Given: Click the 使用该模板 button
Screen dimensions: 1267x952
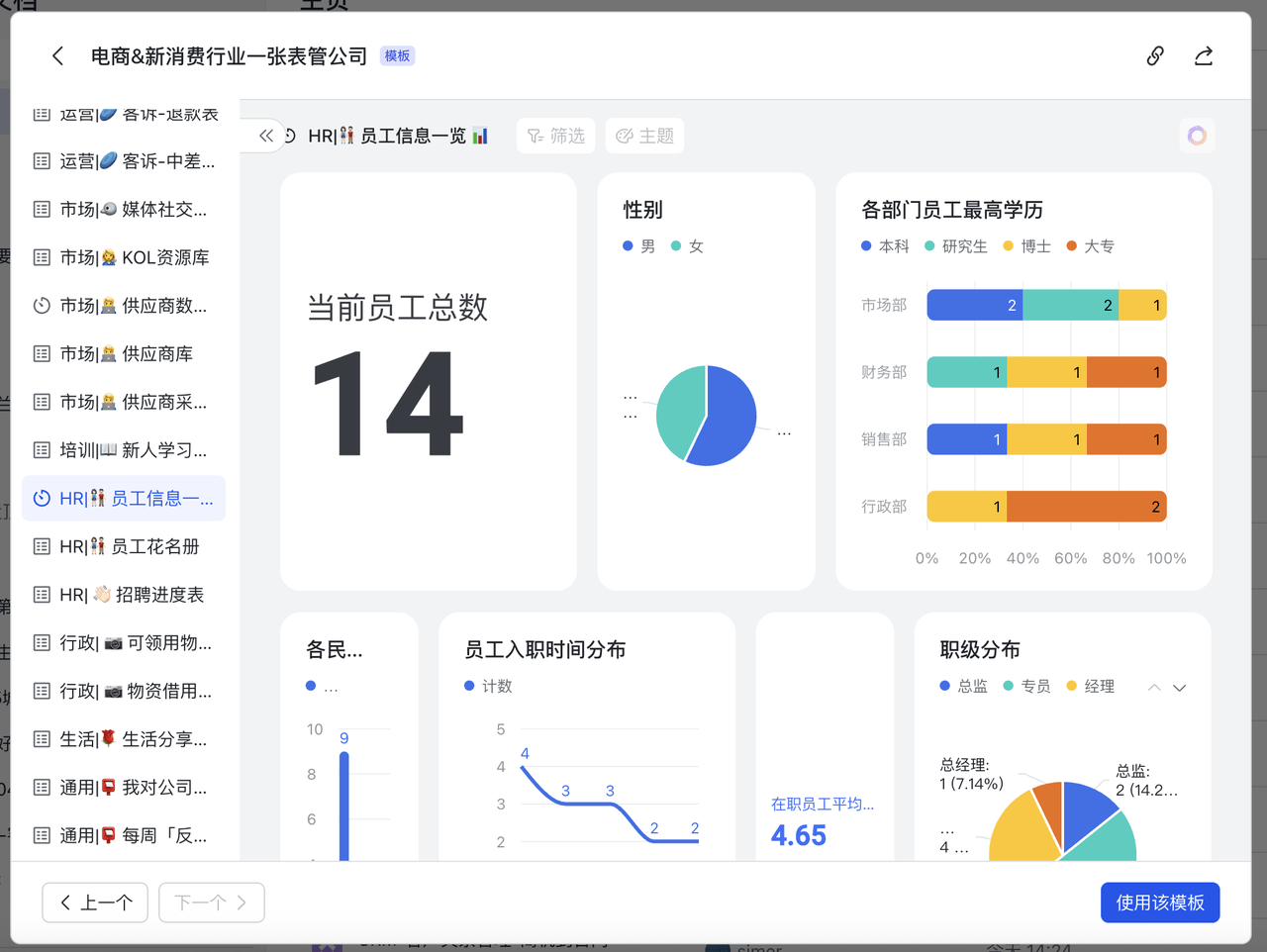Looking at the screenshot, I should (1159, 903).
